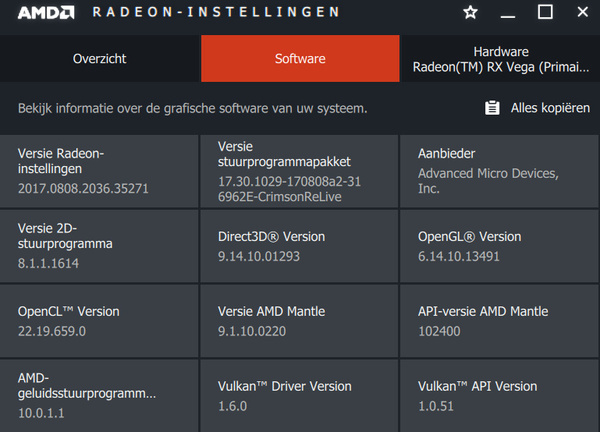Minimize the Radeon settings window
The image size is (600, 432).
(508, 16)
